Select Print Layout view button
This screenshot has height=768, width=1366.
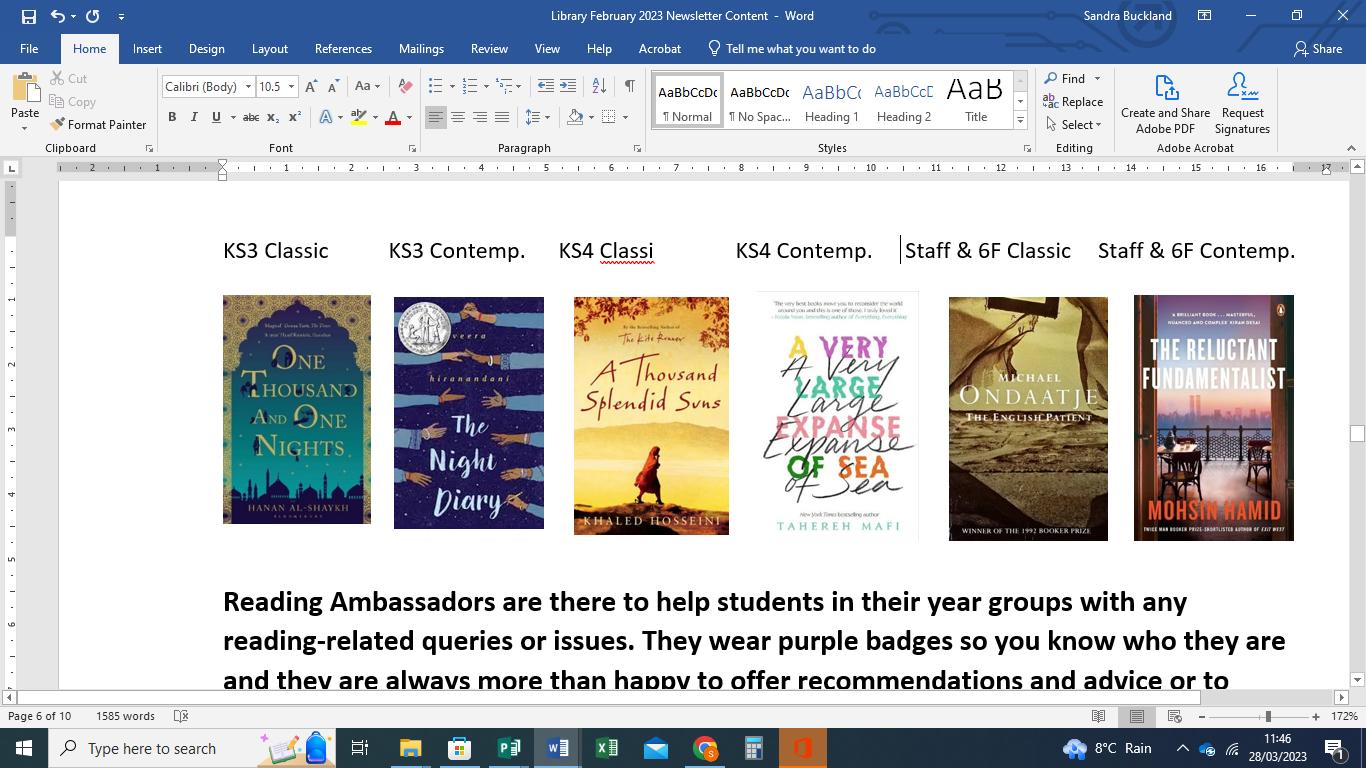pyautogui.click(x=1137, y=716)
